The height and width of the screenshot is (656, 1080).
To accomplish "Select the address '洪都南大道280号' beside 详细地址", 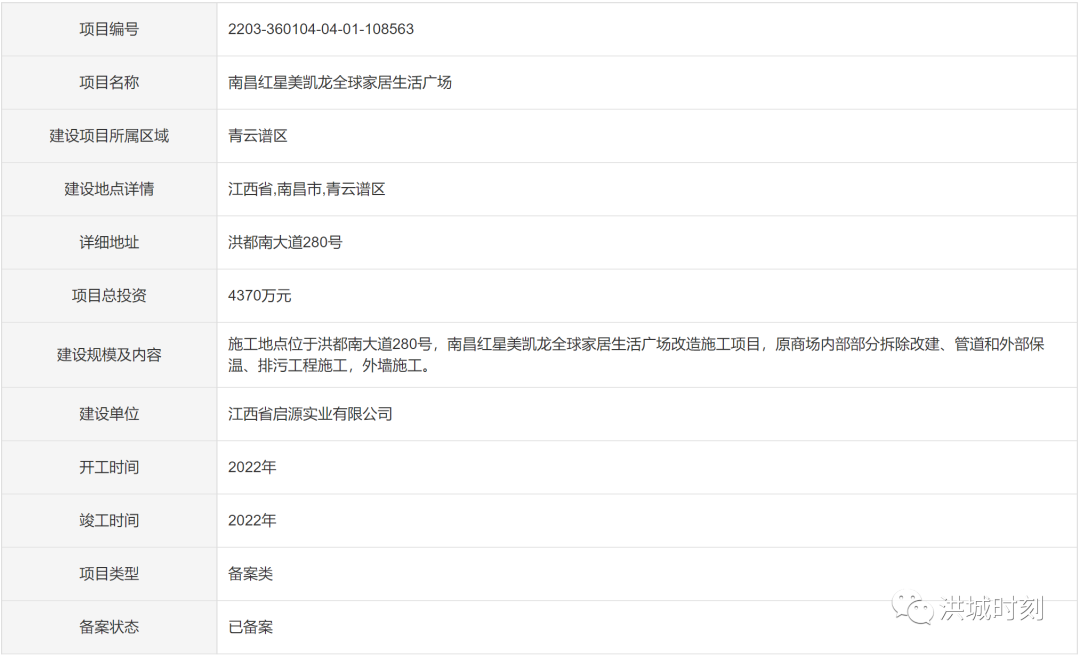I will click(x=285, y=242).
